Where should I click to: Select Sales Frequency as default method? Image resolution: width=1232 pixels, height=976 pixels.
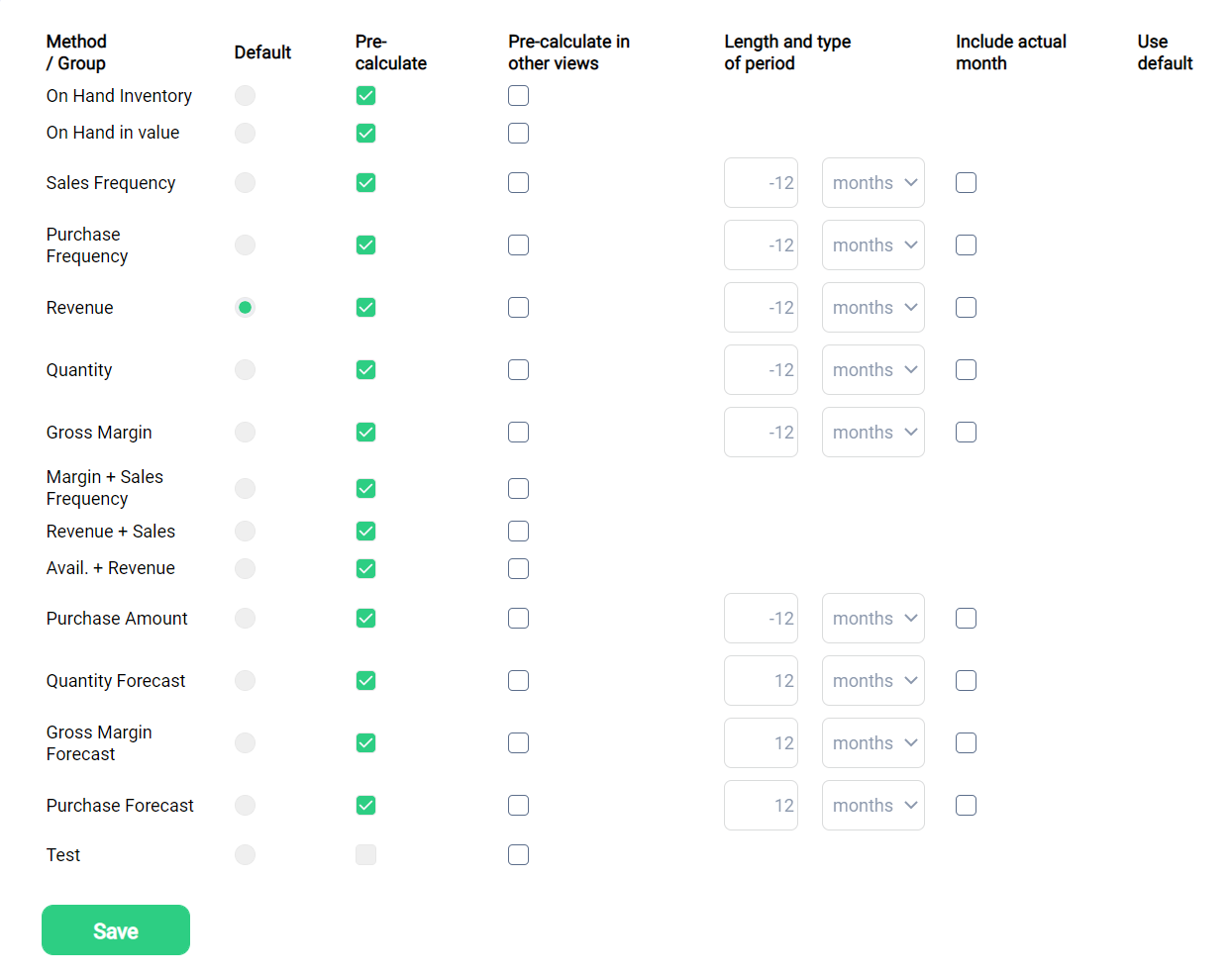(x=245, y=183)
